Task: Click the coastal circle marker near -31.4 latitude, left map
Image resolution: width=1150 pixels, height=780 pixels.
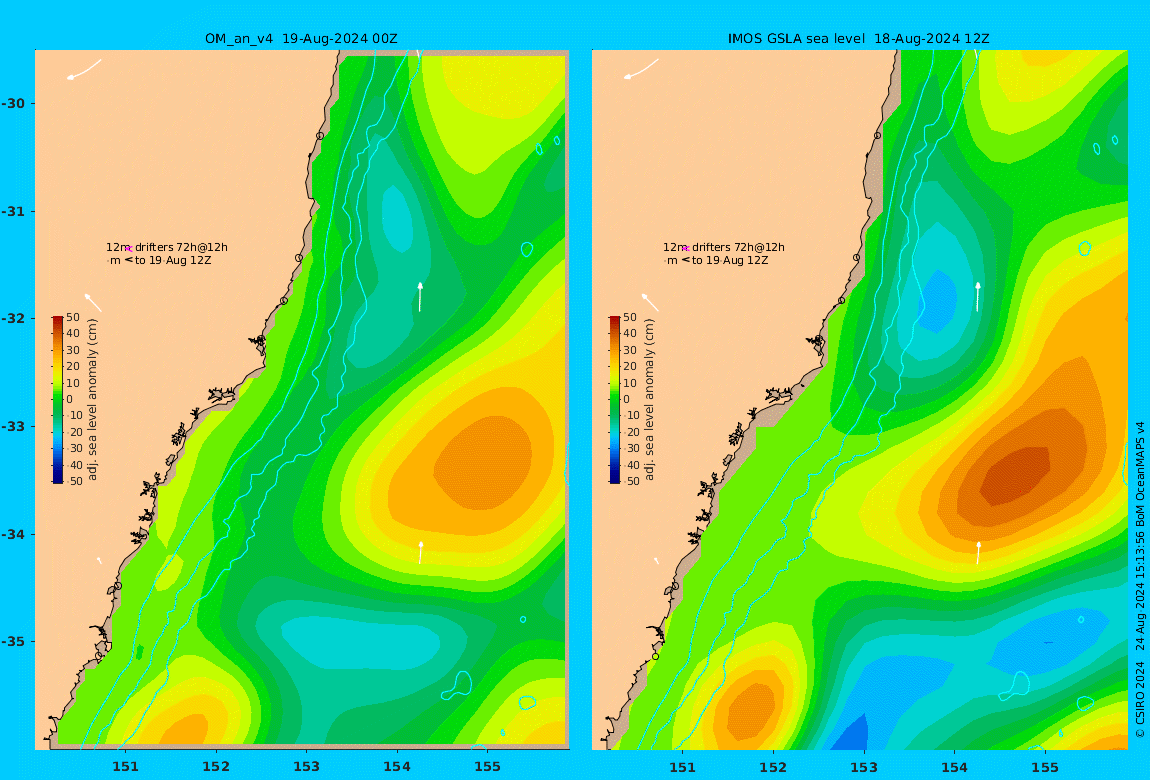Action: point(299,258)
